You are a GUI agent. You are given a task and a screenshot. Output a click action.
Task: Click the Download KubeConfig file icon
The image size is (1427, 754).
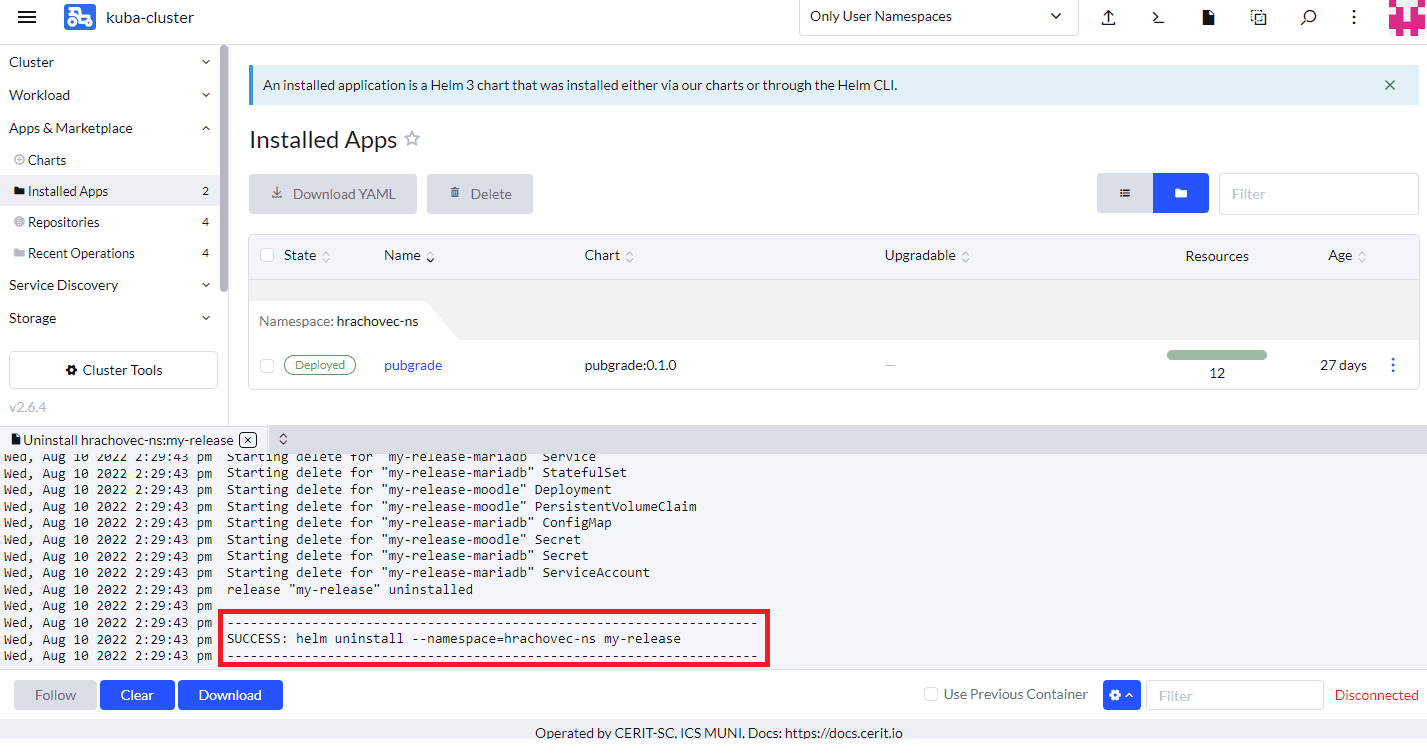pyautogui.click(x=1208, y=17)
